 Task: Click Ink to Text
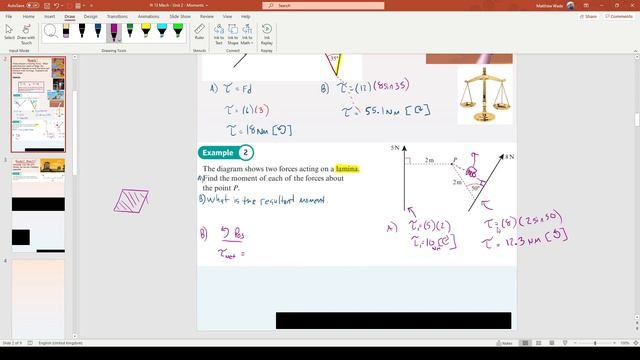tap(219, 34)
